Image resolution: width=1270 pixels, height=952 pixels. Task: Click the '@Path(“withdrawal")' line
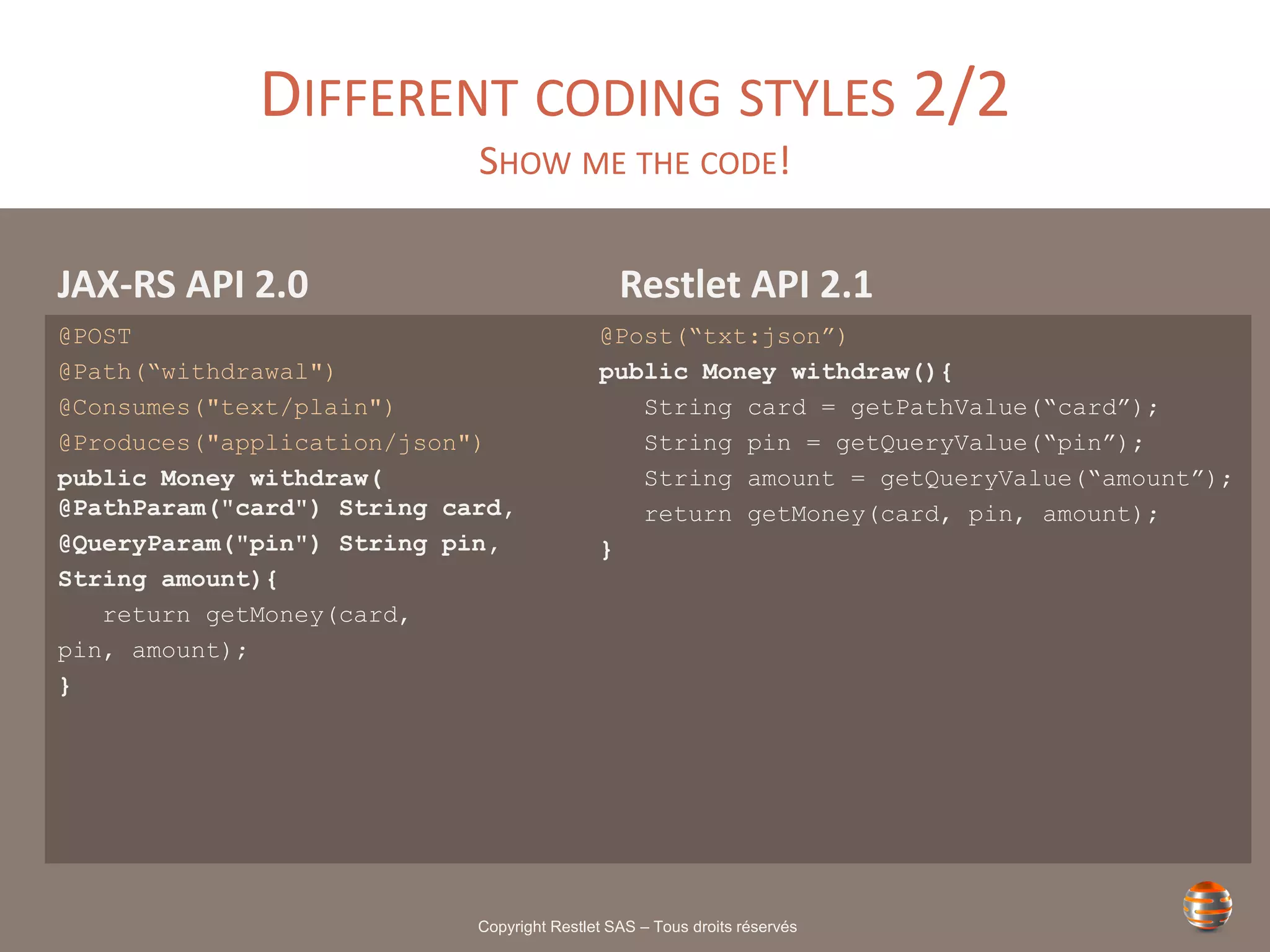coord(197,372)
